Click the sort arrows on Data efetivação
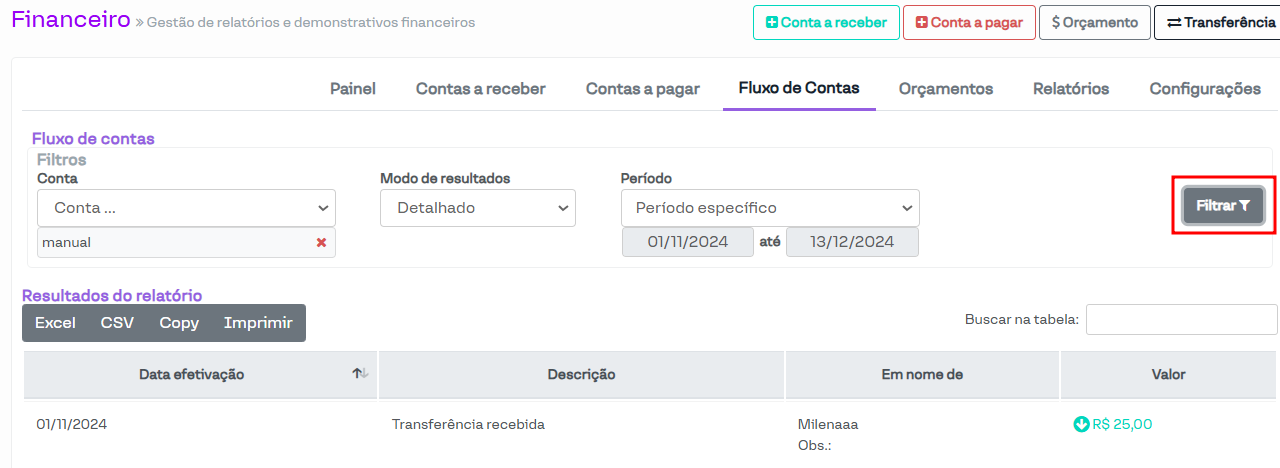The width and height of the screenshot is (1280, 468). click(360, 374)
